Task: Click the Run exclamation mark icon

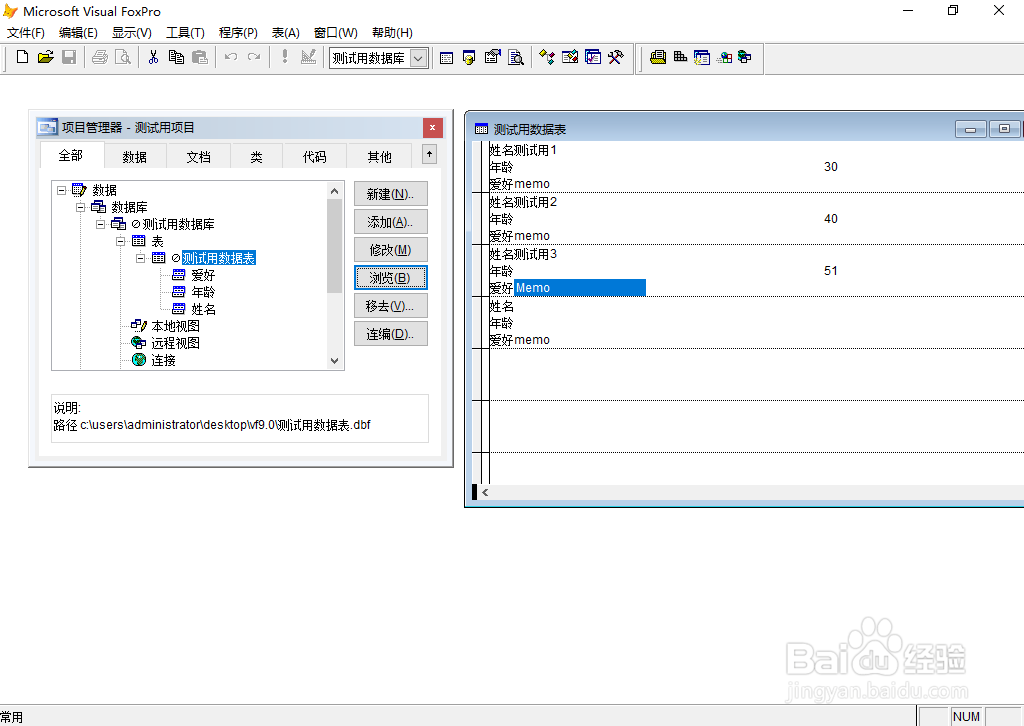Action: [285, 57]
